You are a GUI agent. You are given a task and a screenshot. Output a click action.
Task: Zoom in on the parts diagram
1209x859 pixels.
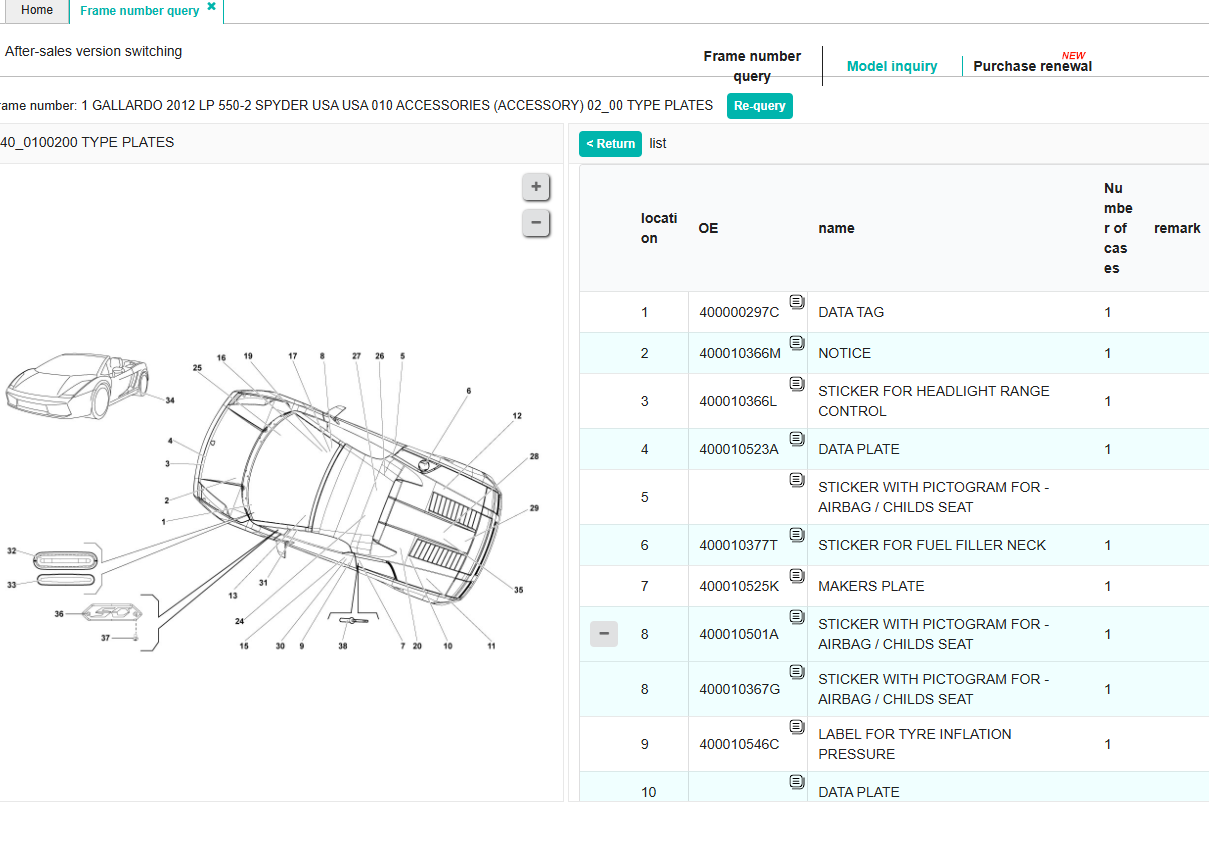pos(536,187)
